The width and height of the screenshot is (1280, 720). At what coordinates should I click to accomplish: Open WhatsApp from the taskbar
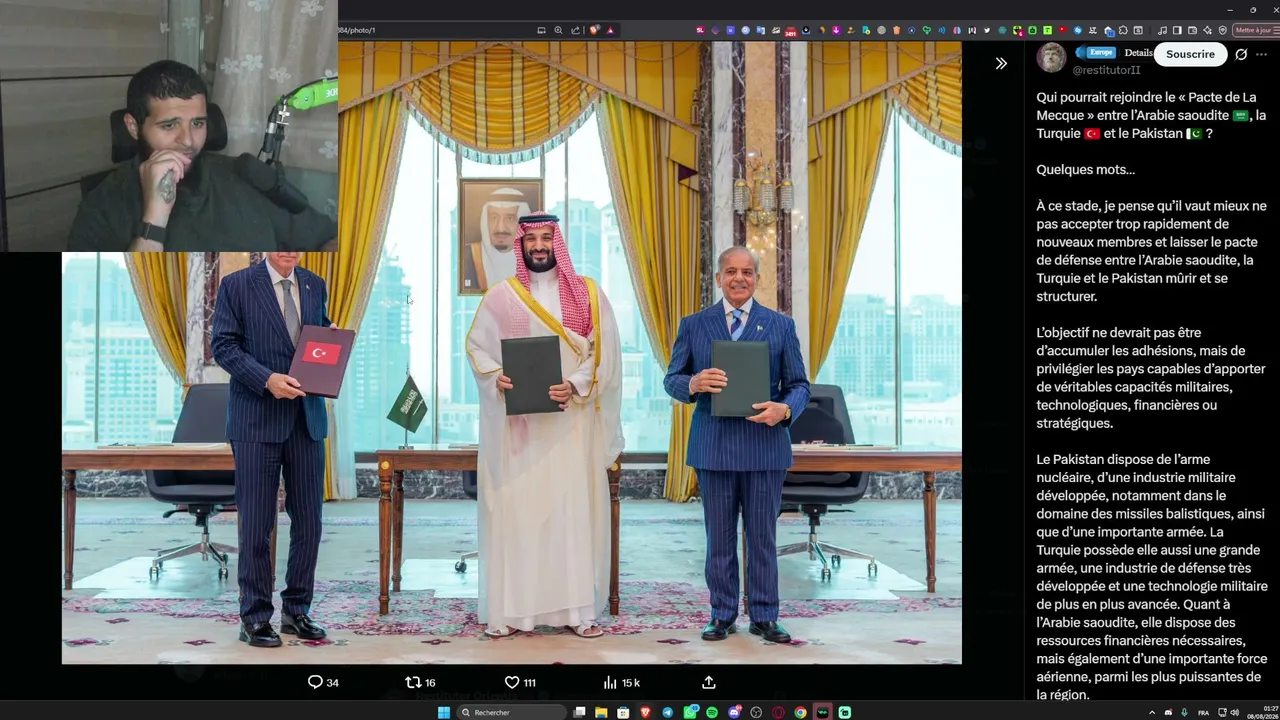point(690,712)
